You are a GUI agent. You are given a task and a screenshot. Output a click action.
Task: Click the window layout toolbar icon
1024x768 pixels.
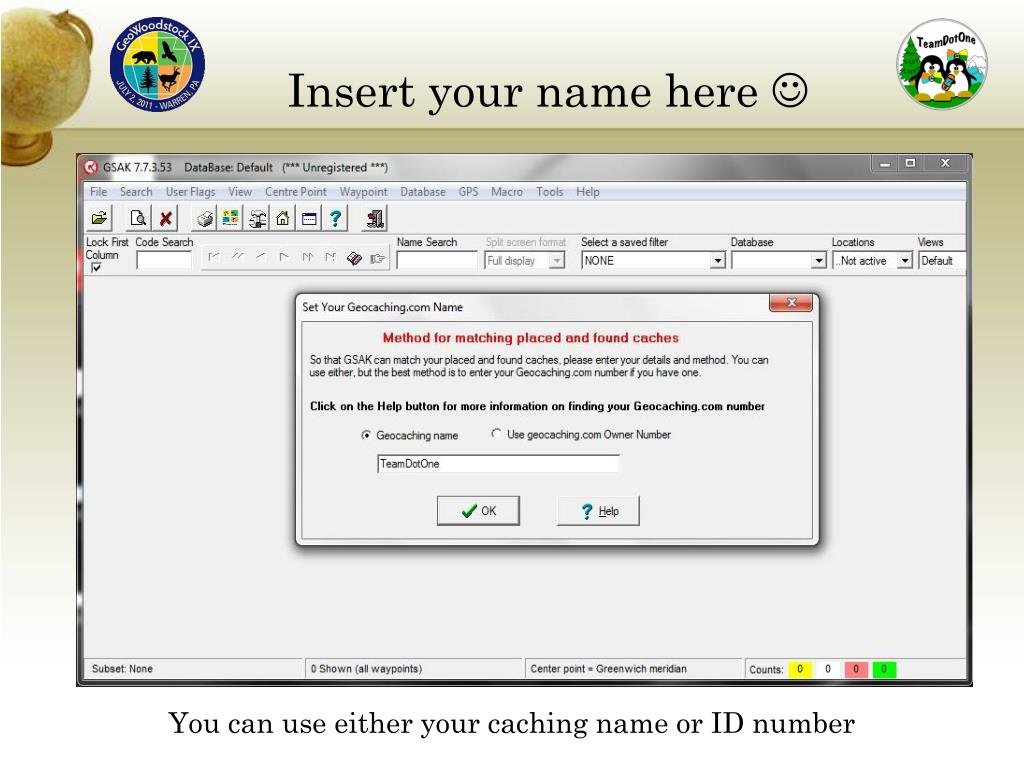(309, 218)
